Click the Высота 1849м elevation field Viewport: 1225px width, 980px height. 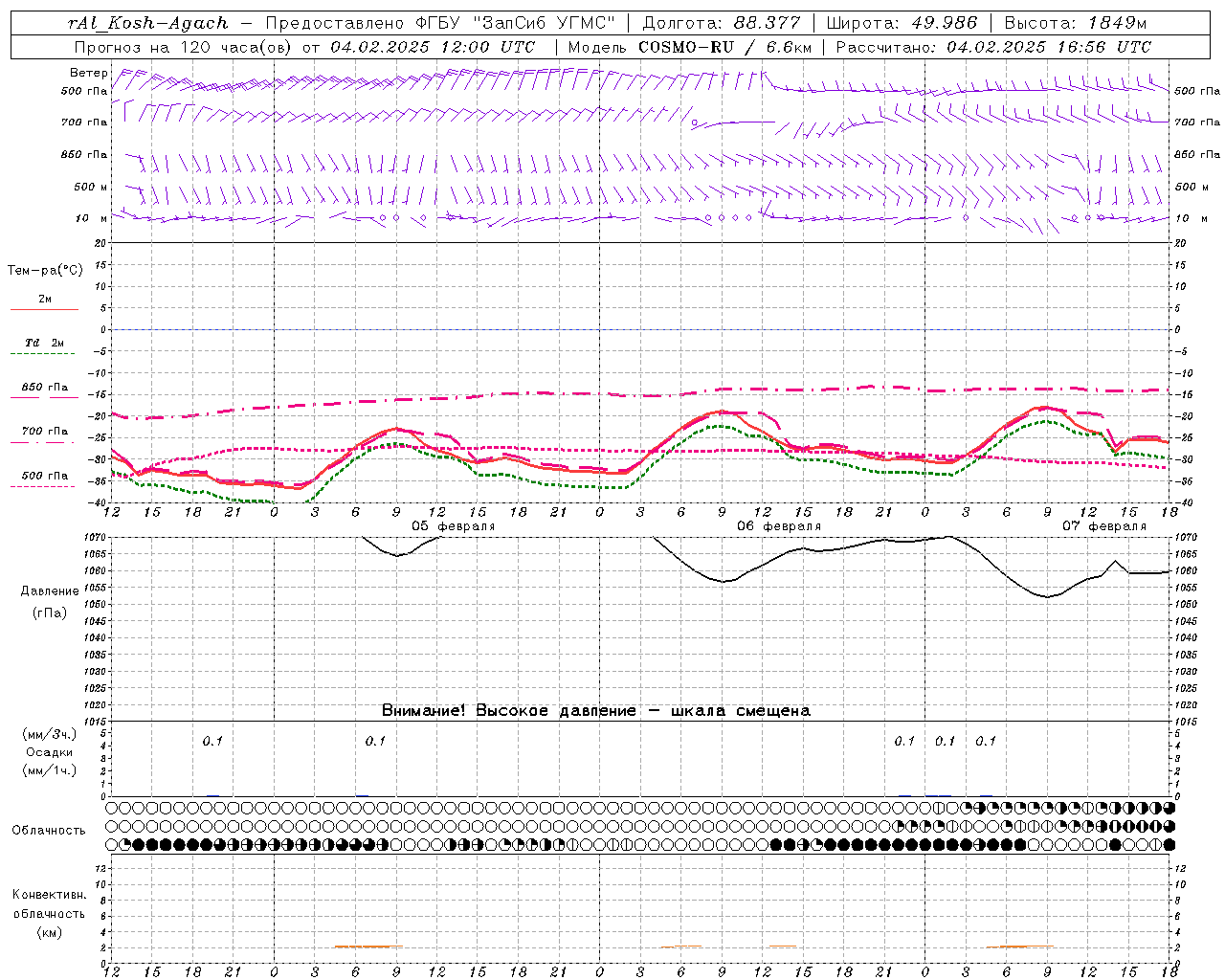1075,23
